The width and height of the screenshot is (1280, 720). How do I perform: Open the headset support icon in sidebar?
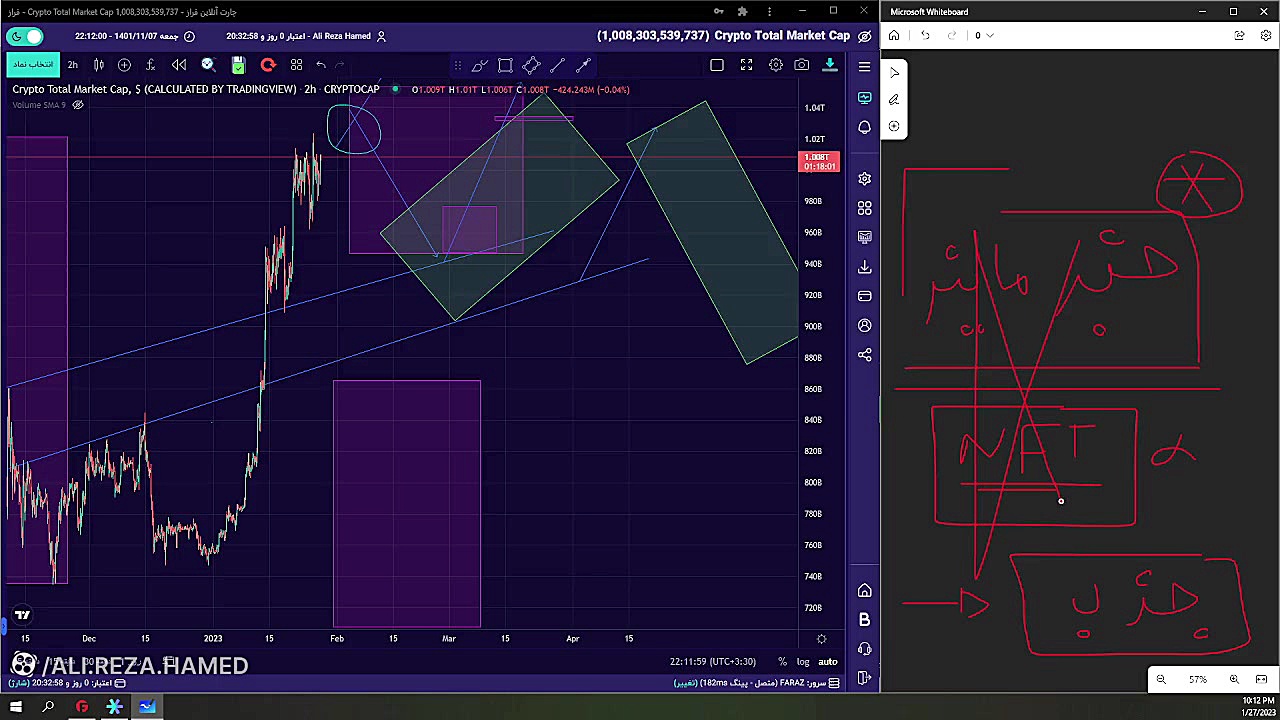[x=864, y=650]
